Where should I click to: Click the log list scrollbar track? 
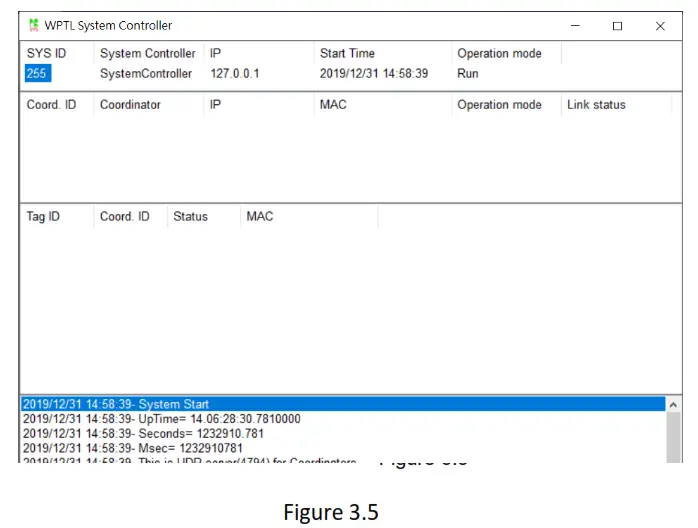tap(674, 437)
